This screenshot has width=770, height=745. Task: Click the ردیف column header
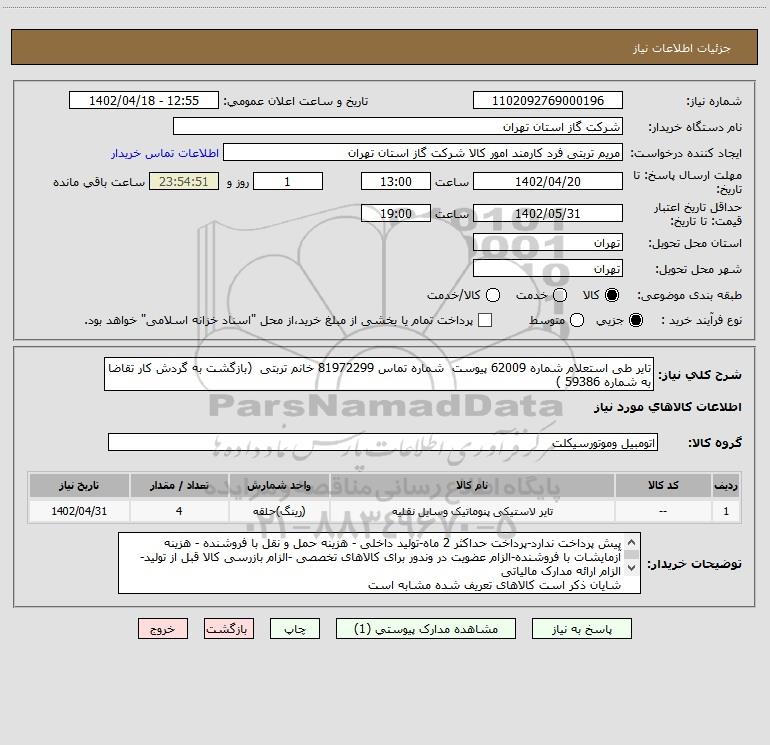click(726, 485)
